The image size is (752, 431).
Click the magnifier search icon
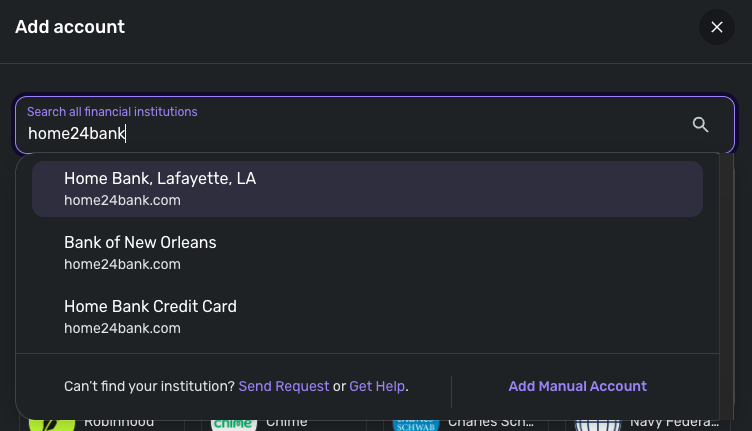coord(700,125)
